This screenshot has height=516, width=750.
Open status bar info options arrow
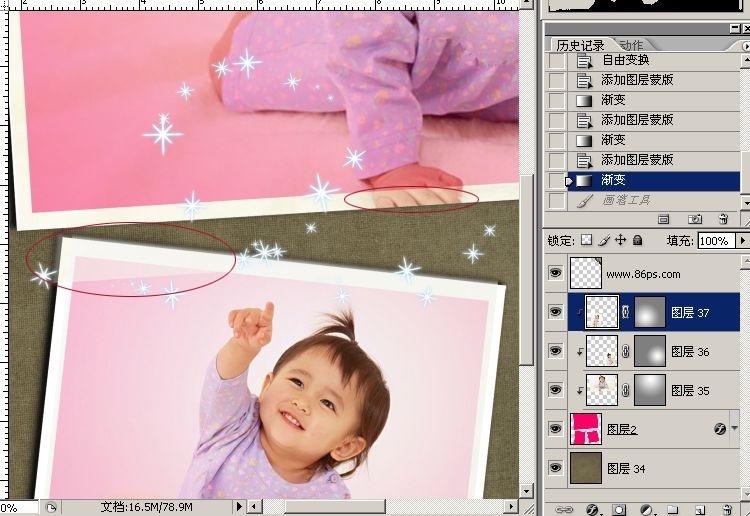239,506
